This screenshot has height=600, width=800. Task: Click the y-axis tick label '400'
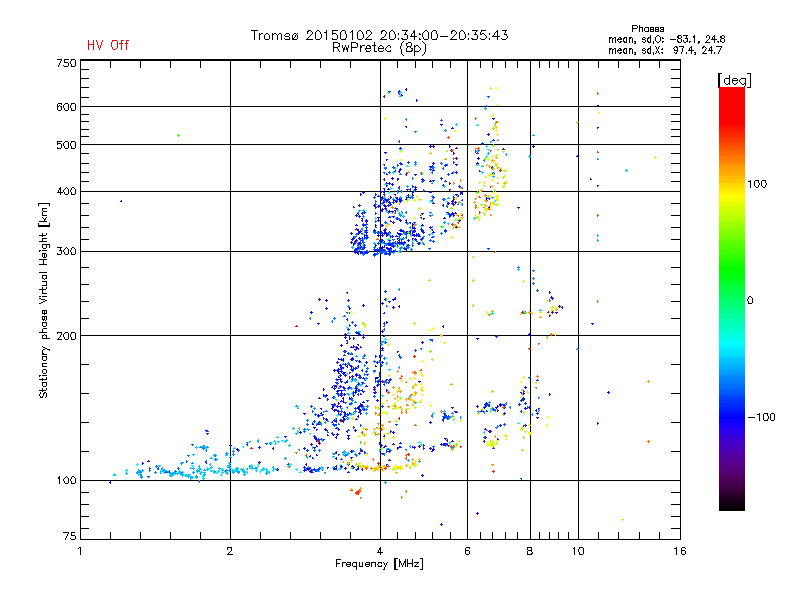[x=66, y=191]
